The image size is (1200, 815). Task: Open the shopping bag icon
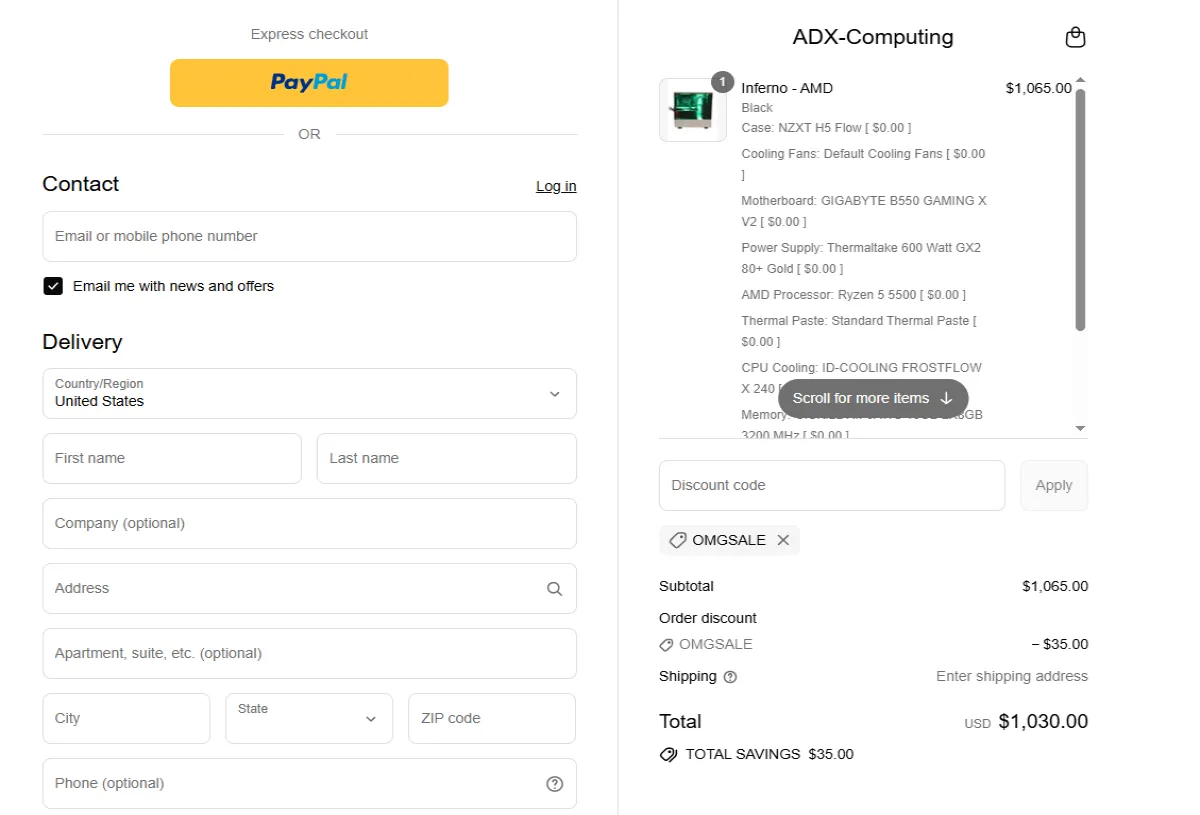(1075, 37)
